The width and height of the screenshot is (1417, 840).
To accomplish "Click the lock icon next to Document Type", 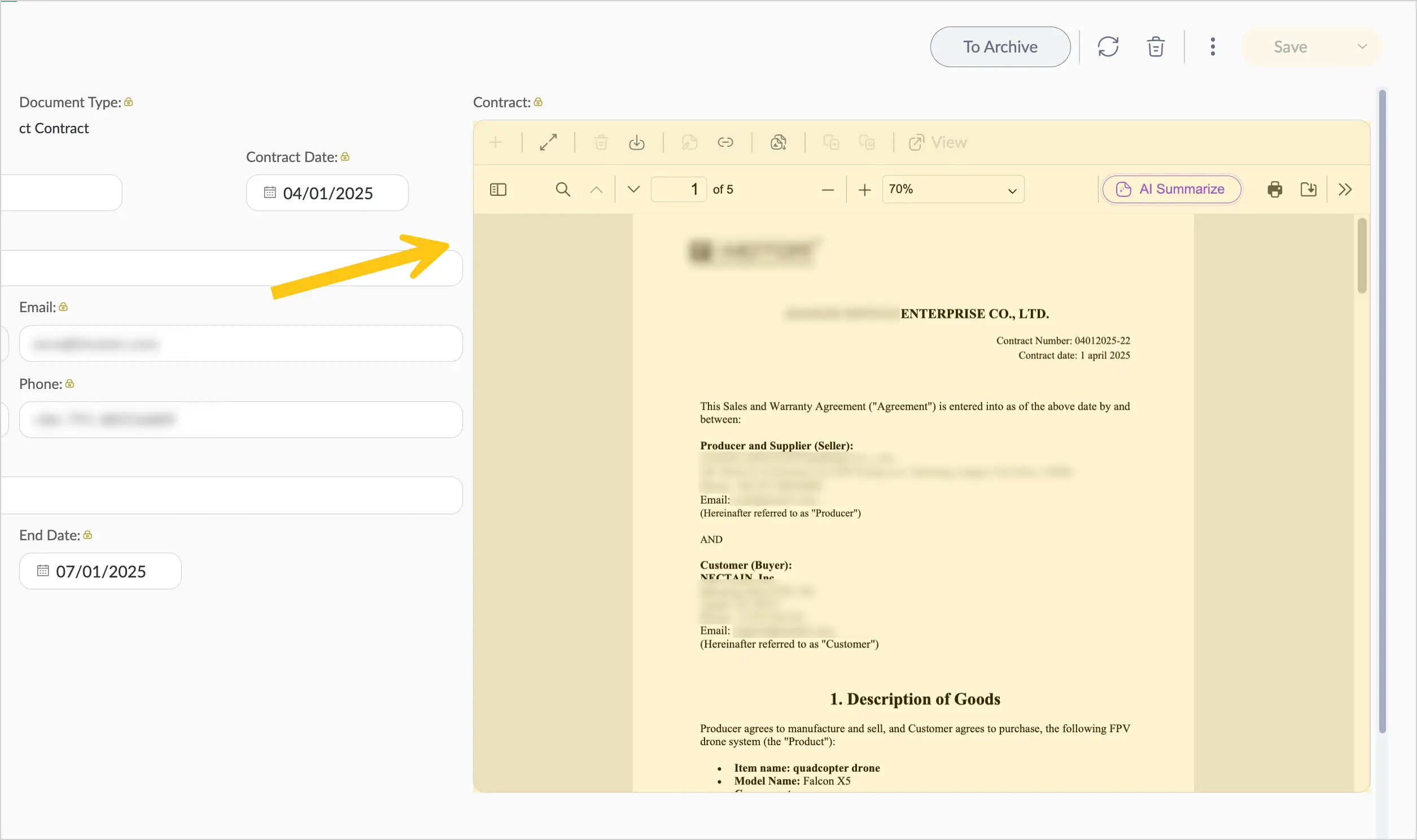I will [129, 102].
